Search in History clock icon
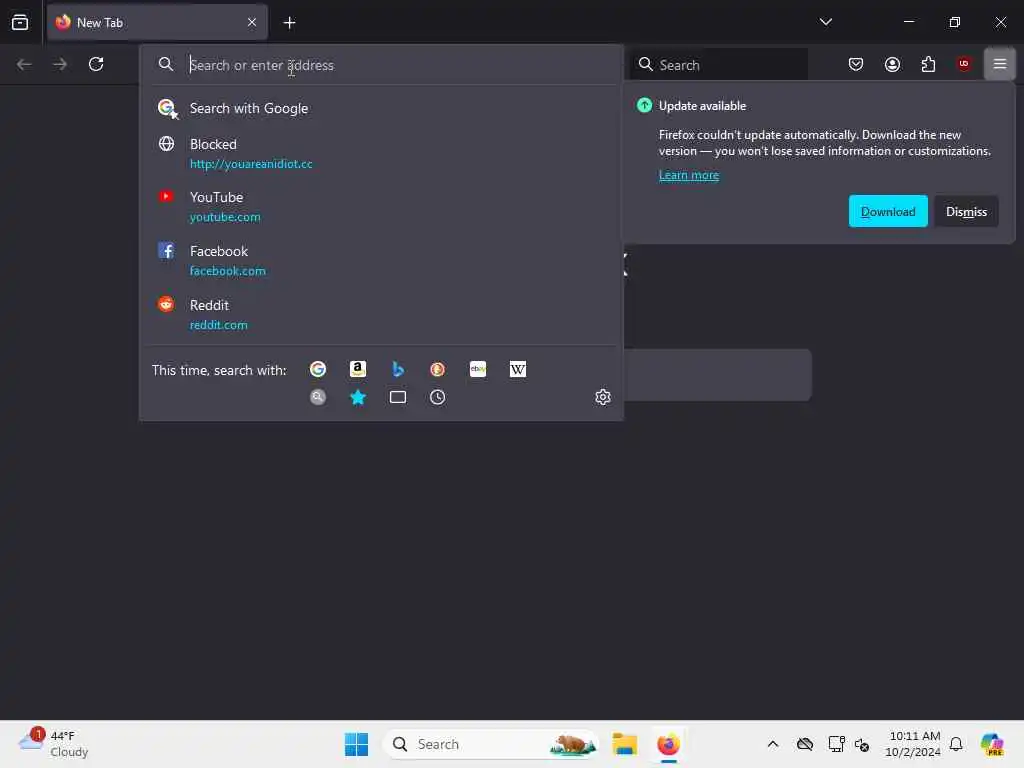The width and height of the screenshot is (1024, 768). (438, 397)
